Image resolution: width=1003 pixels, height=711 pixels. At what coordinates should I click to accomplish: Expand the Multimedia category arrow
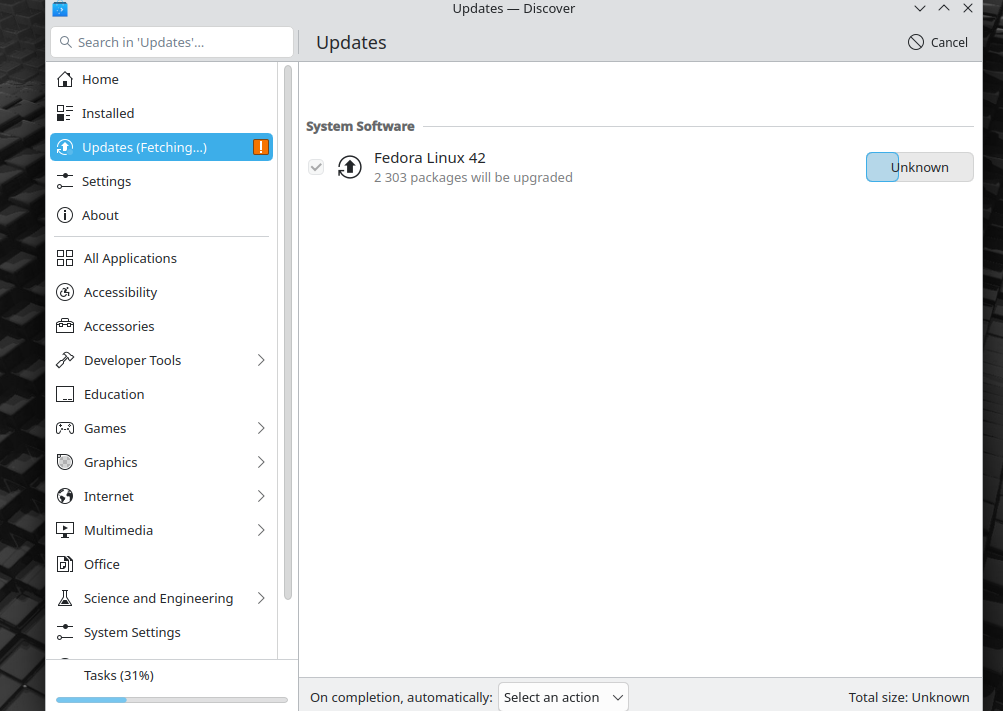(x=261, y=530)
